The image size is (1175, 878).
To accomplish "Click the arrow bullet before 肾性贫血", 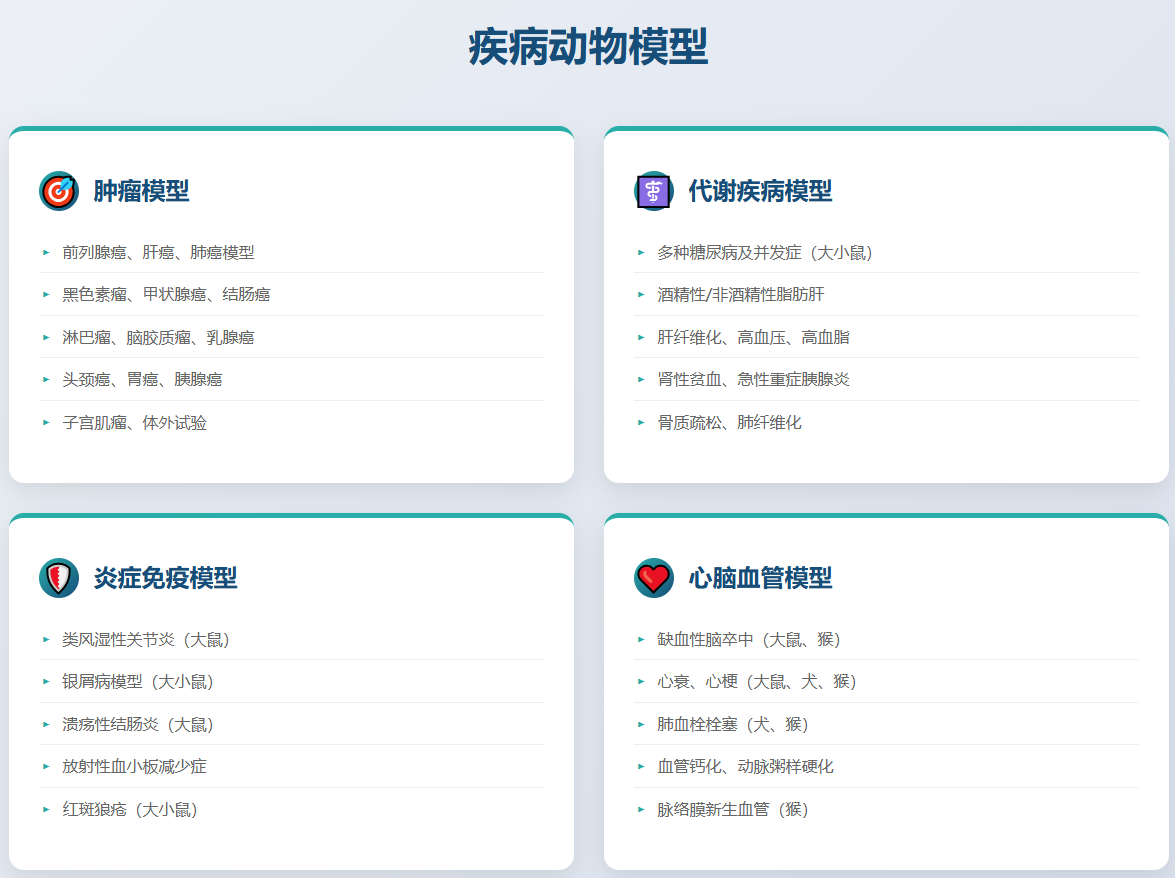I will (641, 379).
